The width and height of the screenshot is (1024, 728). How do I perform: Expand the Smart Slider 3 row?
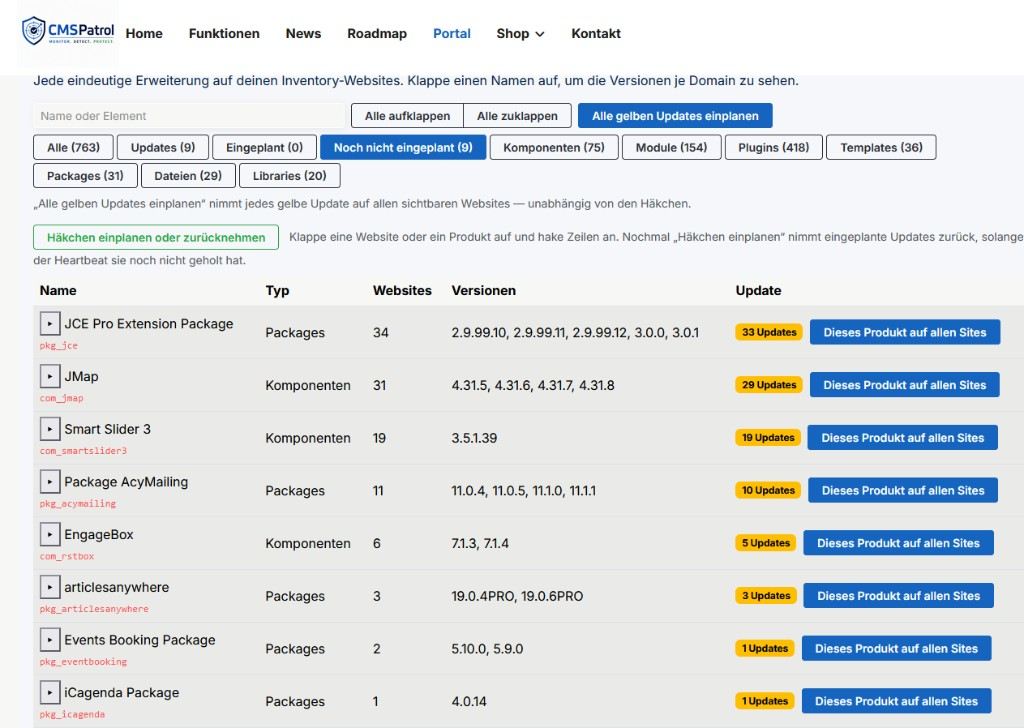(50, 429)
